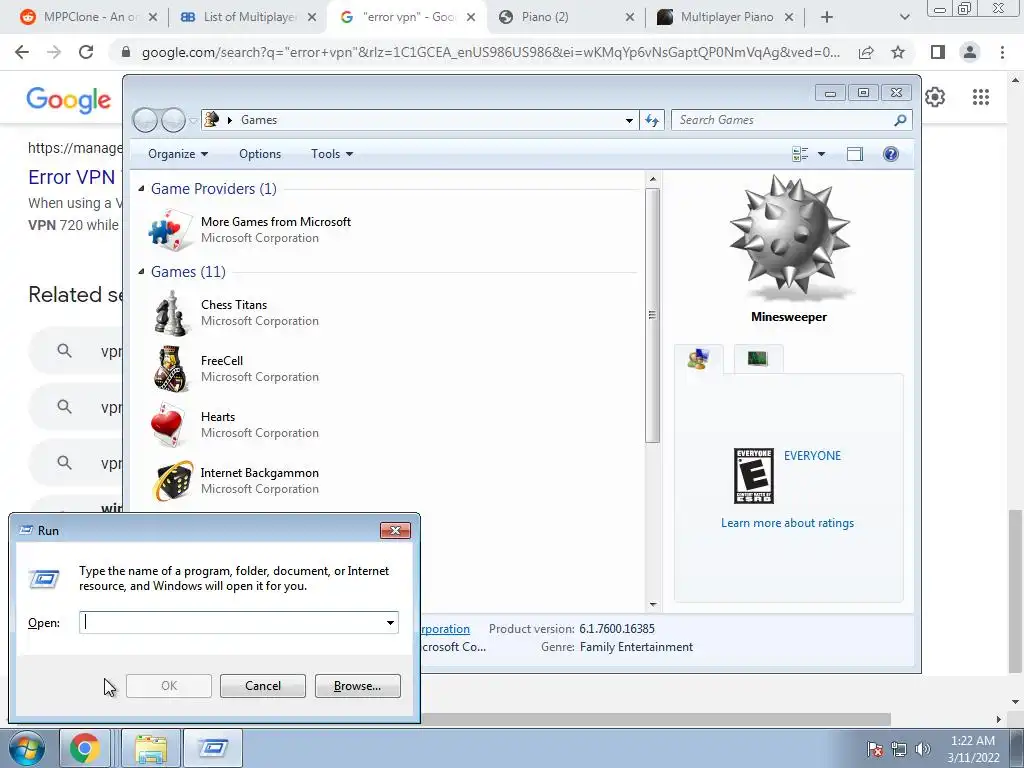Click the forward arrow in Games window
This screenshot has width=1024, height=768.
tap(173, 120)
